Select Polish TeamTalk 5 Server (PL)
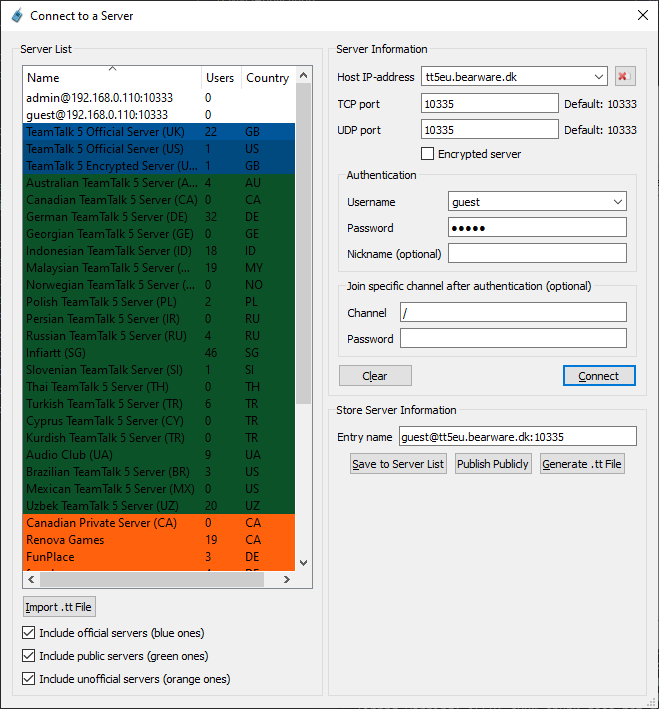 pyautogui.click(x=159, y=302)
